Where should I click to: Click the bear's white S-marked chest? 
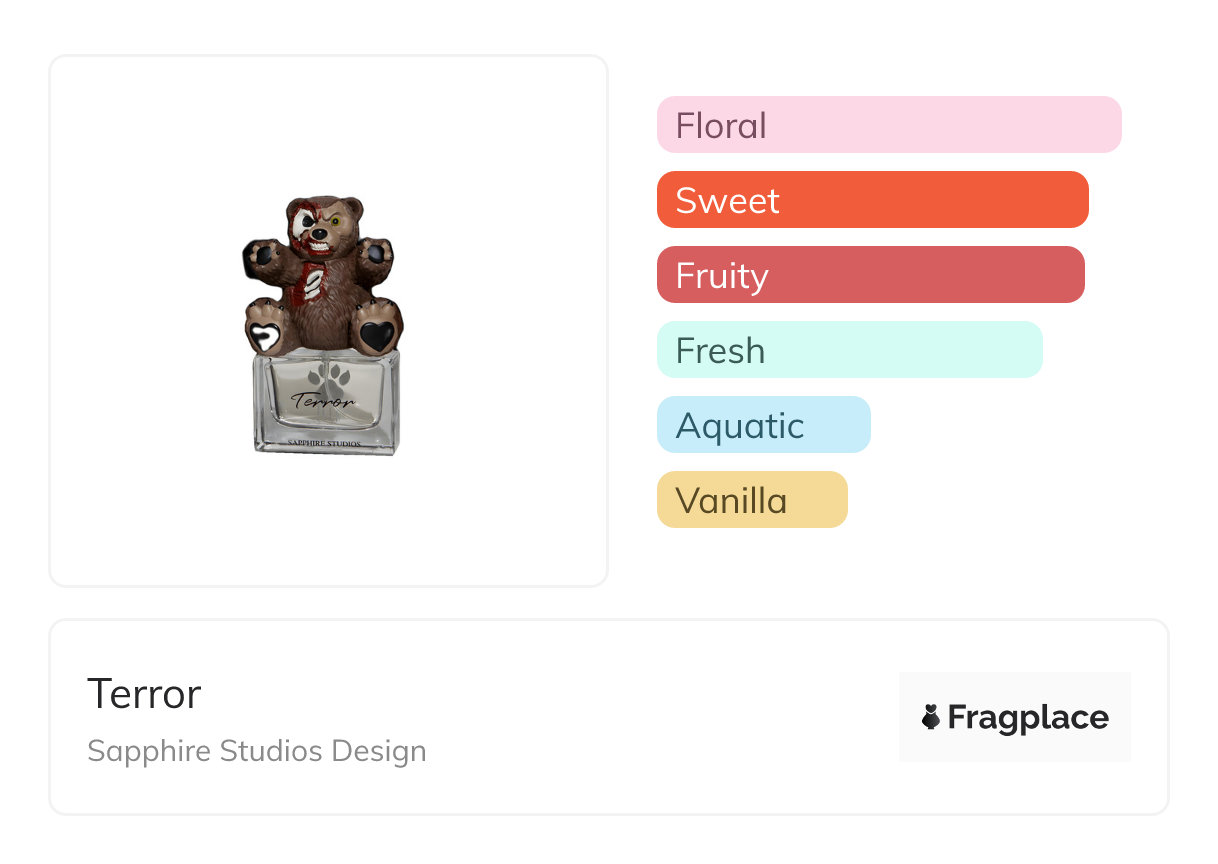coord(313,280)
